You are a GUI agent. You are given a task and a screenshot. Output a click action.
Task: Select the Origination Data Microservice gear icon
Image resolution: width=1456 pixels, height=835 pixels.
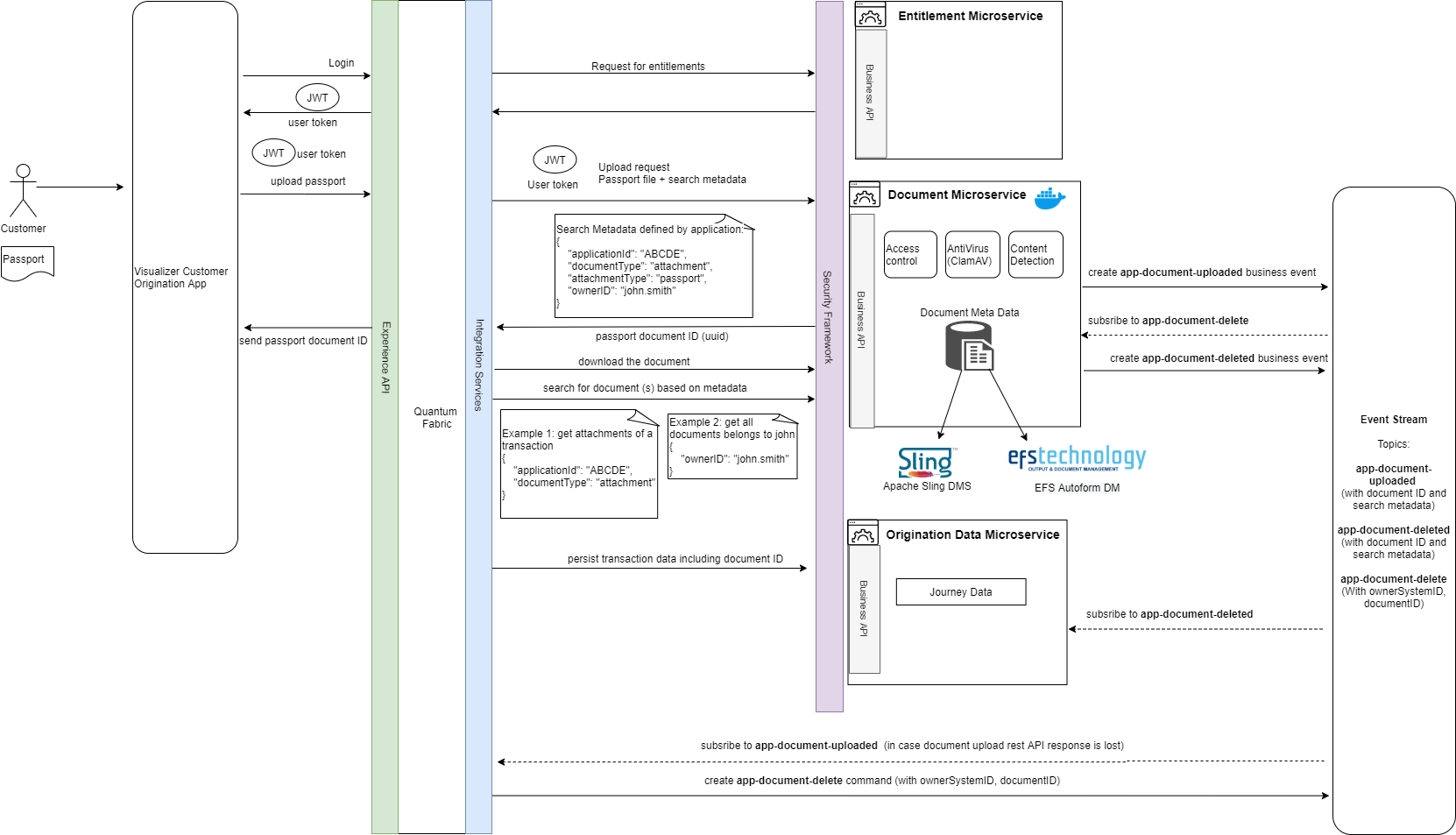(x=863, y=534)
